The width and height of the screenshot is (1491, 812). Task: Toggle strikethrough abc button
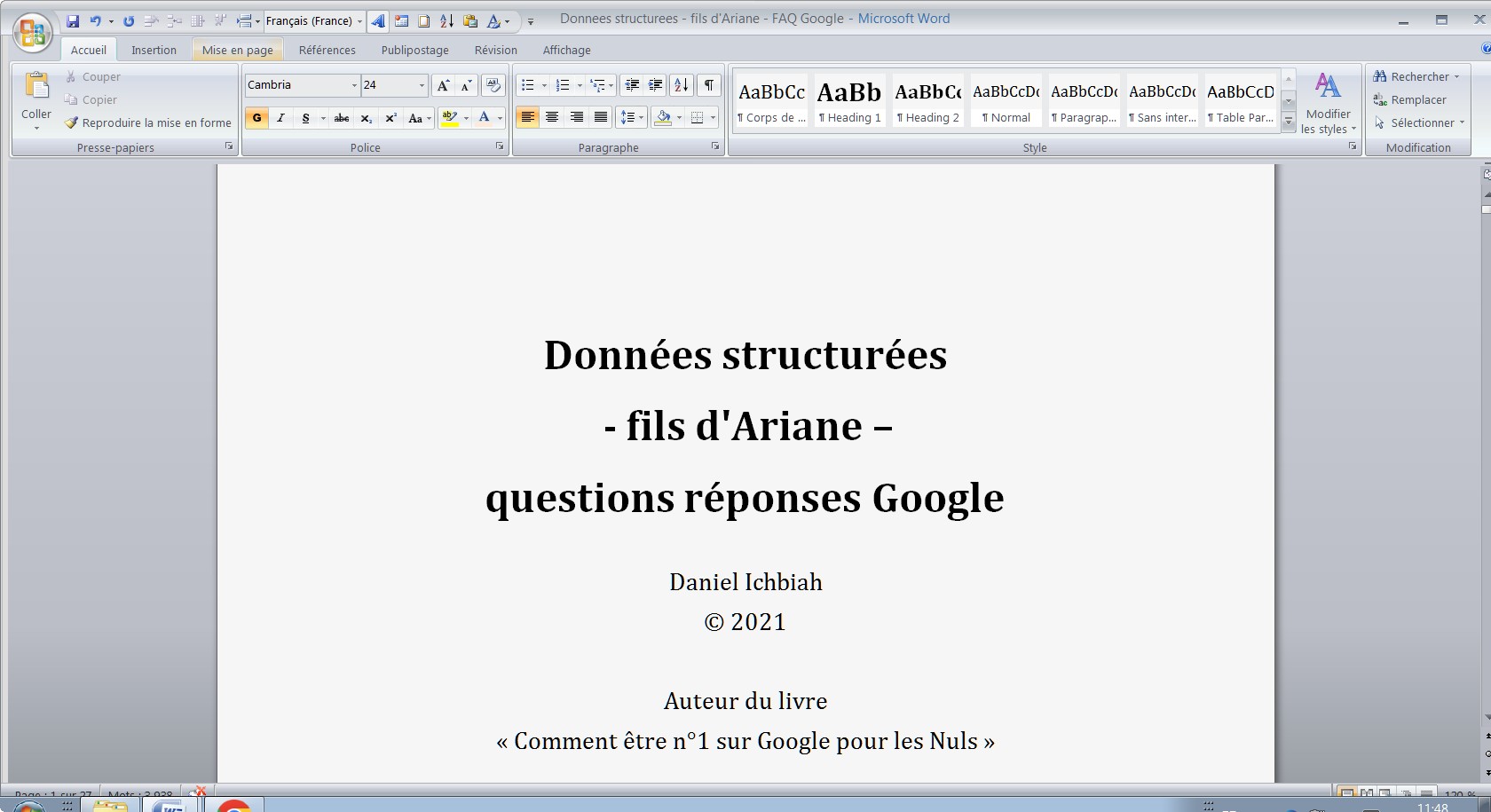pos(342,118)
